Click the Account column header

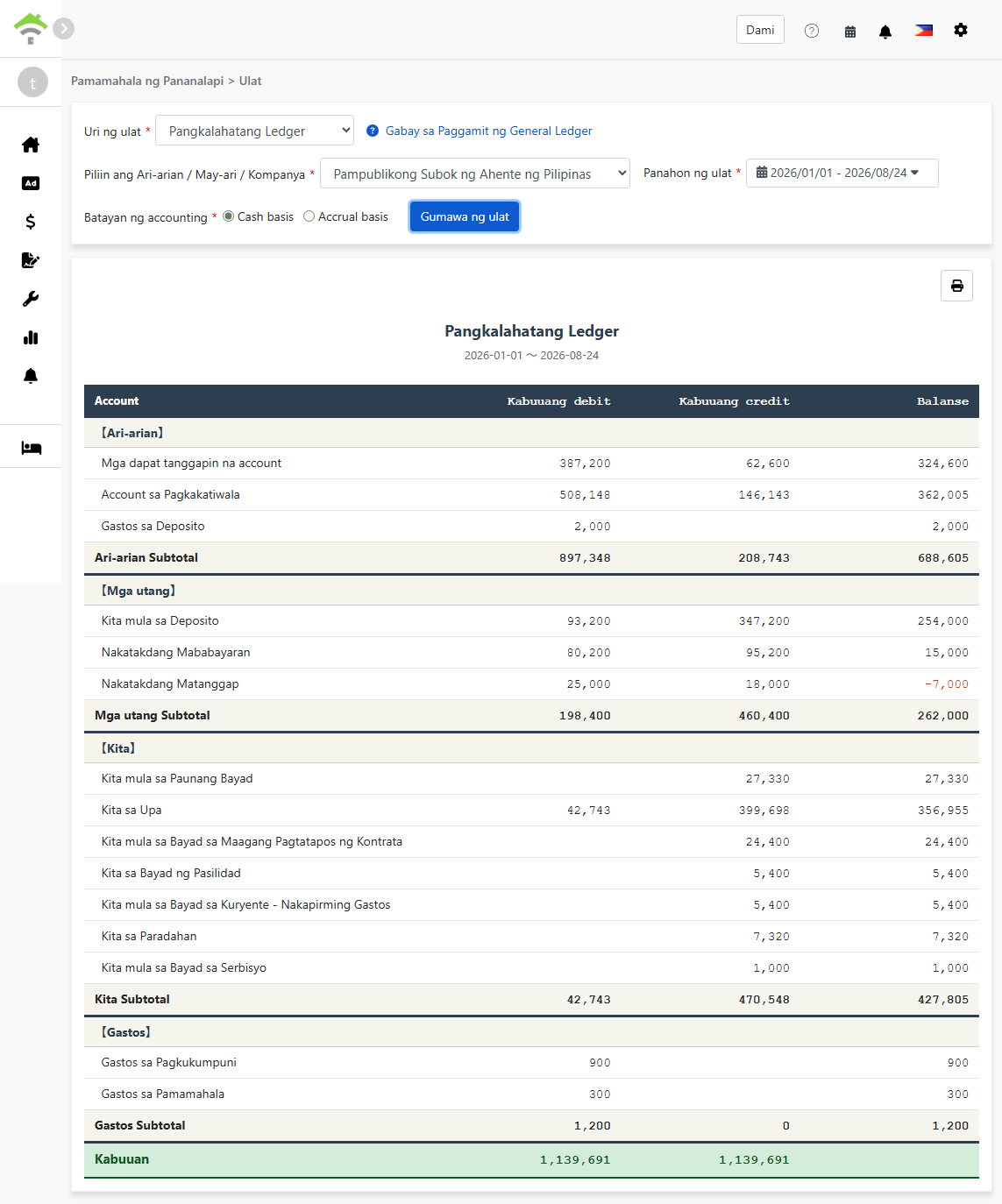(117, 400)
